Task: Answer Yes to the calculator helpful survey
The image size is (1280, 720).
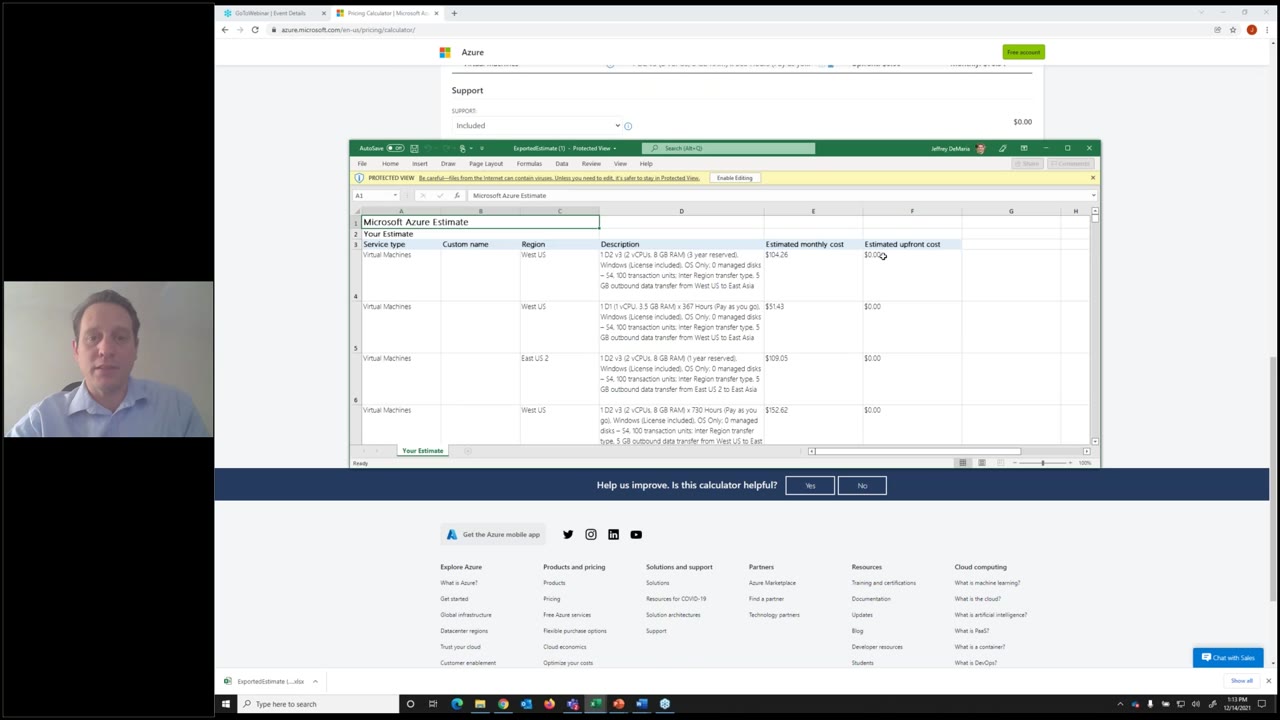Action: (x=809, y=485)
